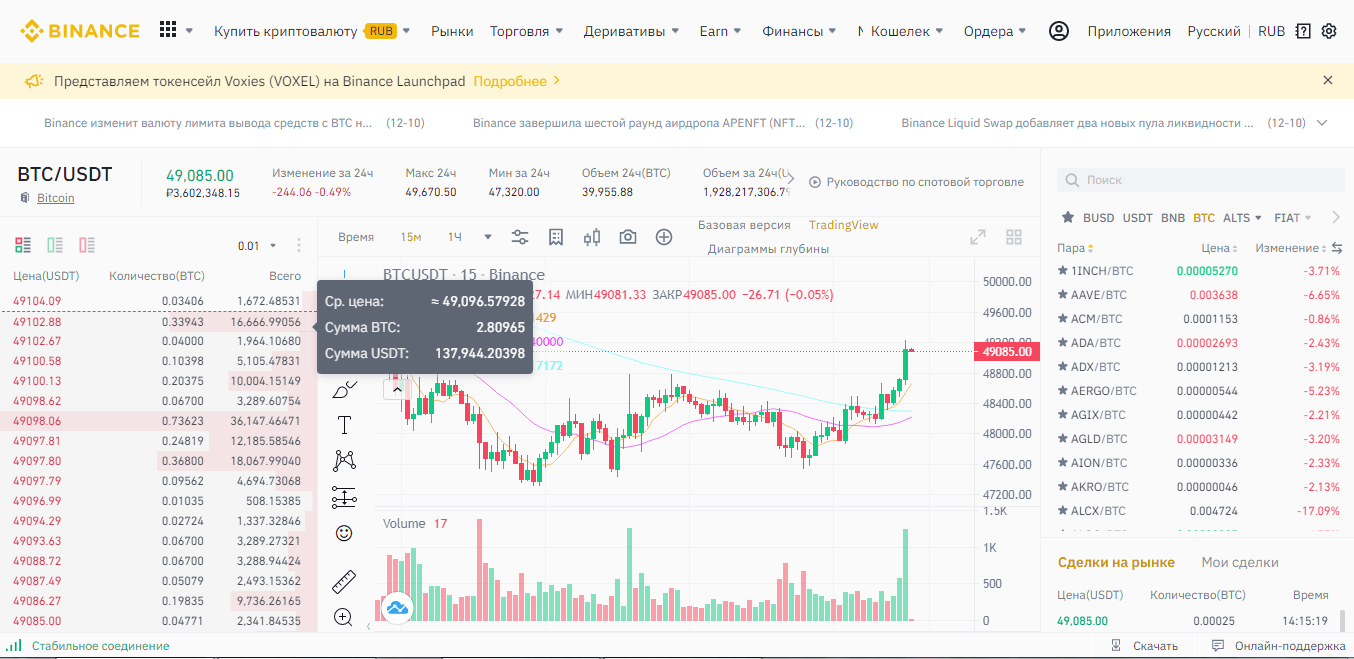Favorite the ACM/BTC pair star
This screenshot has width=1354, height=659.
pos(1063,319)
